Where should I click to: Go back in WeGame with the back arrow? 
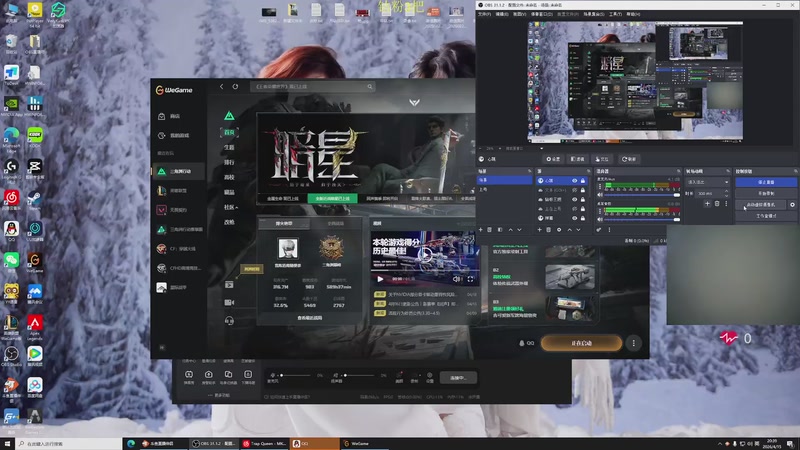[221, 87]
